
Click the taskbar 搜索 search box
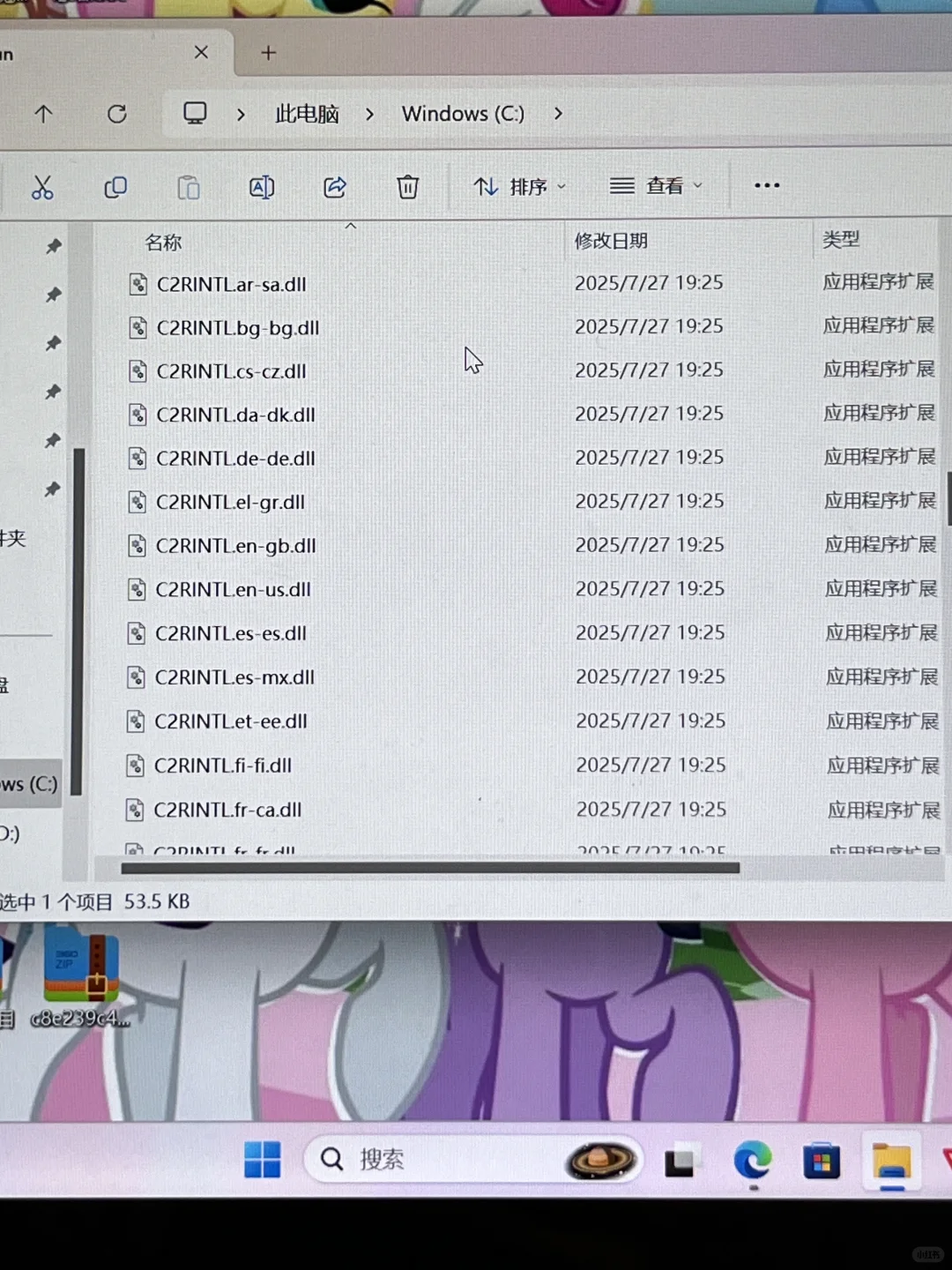tap(473, 1159)
